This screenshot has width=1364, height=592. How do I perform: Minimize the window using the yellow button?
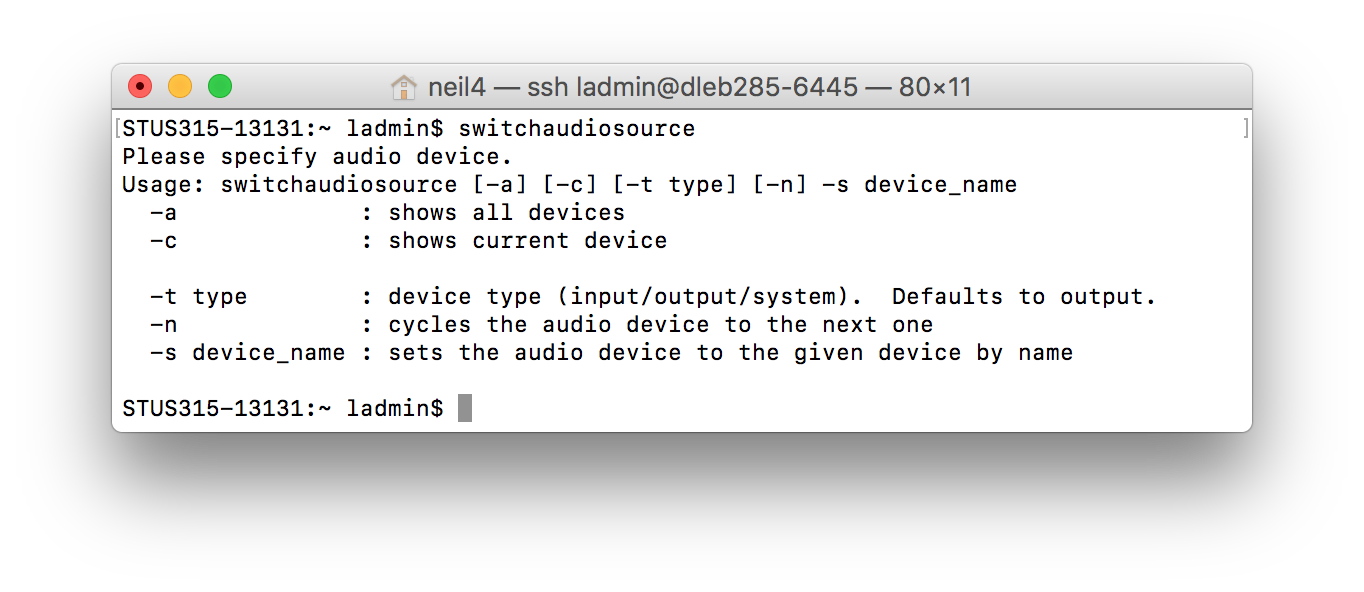point(180,87)
